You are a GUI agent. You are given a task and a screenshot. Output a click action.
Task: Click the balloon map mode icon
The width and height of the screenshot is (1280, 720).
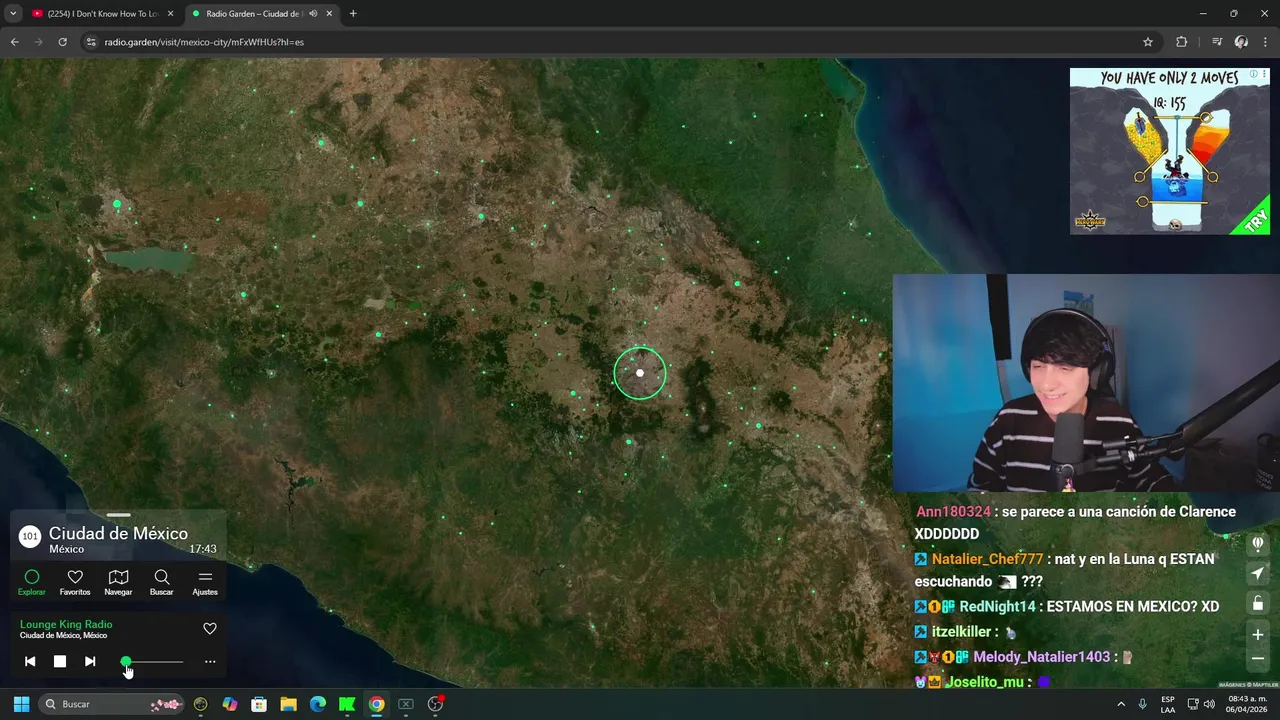(1258, 543)
